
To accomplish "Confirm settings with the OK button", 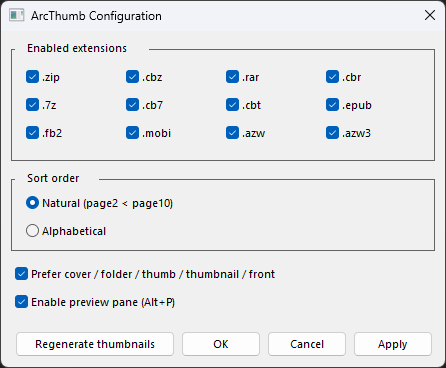I will coord(221,344).
